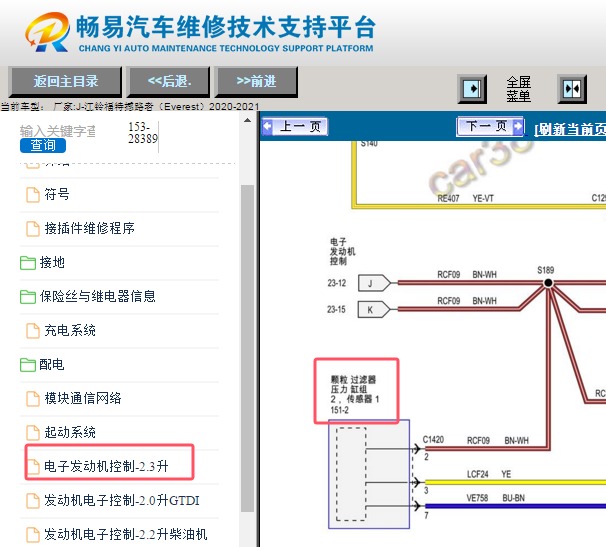Image resolution: width=606 pixels, height=547 pixels.
Task: Click page icon beside 发动机电子控制-2.0升GTDI
Action: click(33, 501)
